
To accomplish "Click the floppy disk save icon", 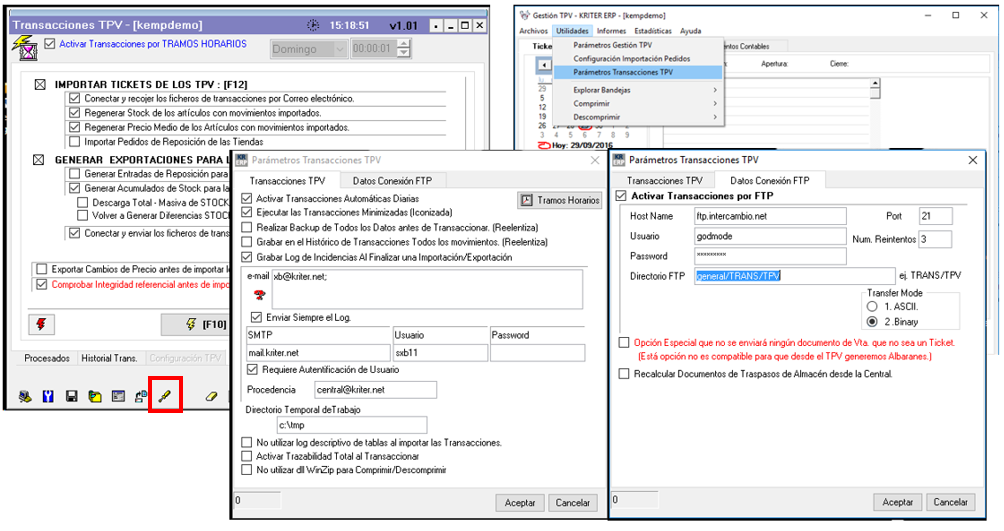I will pyautogui.click(x=72, y=396).
